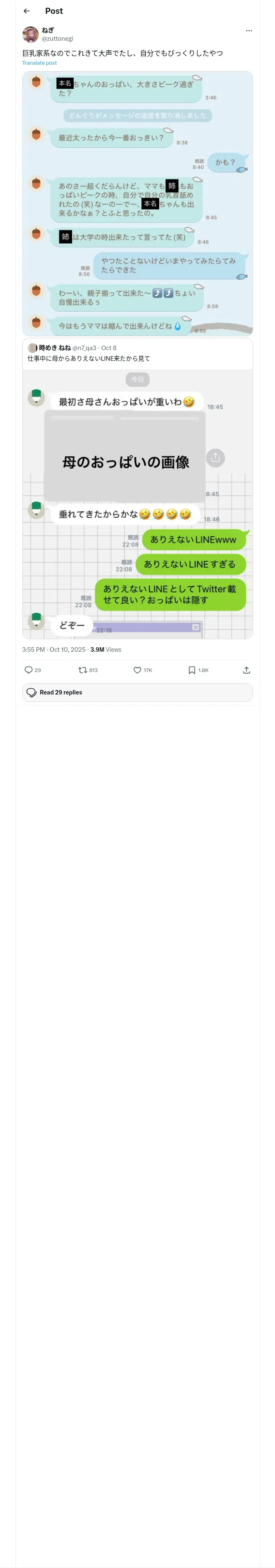Open the first attached chat screenshot image
The width and height of the screenshot is (275, 1568).
pyautogui.click(x=137, y=203)
